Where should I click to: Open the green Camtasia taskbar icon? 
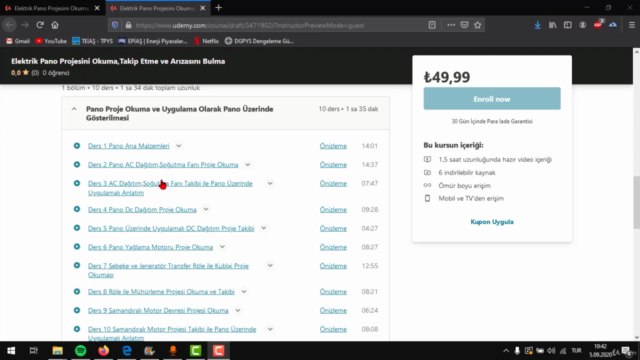coord(196,351)
